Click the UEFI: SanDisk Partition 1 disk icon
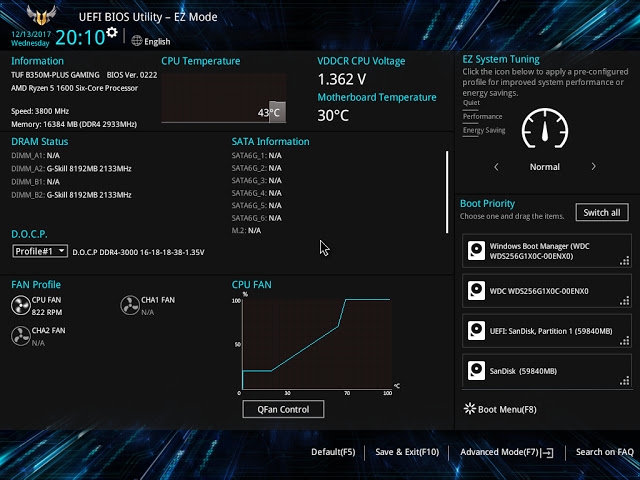 pos(476,331)
